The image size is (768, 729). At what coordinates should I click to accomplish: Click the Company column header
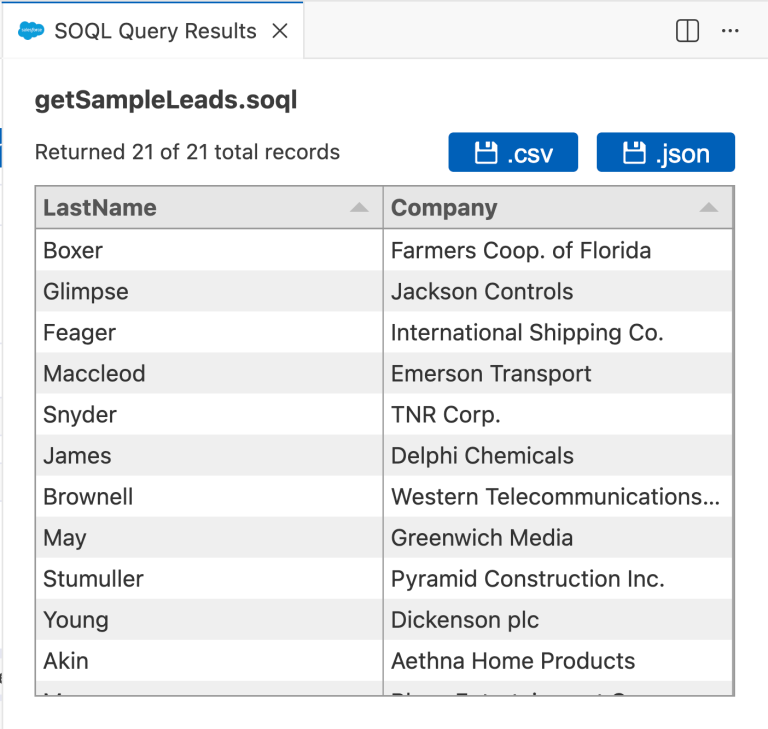(558, 207)
